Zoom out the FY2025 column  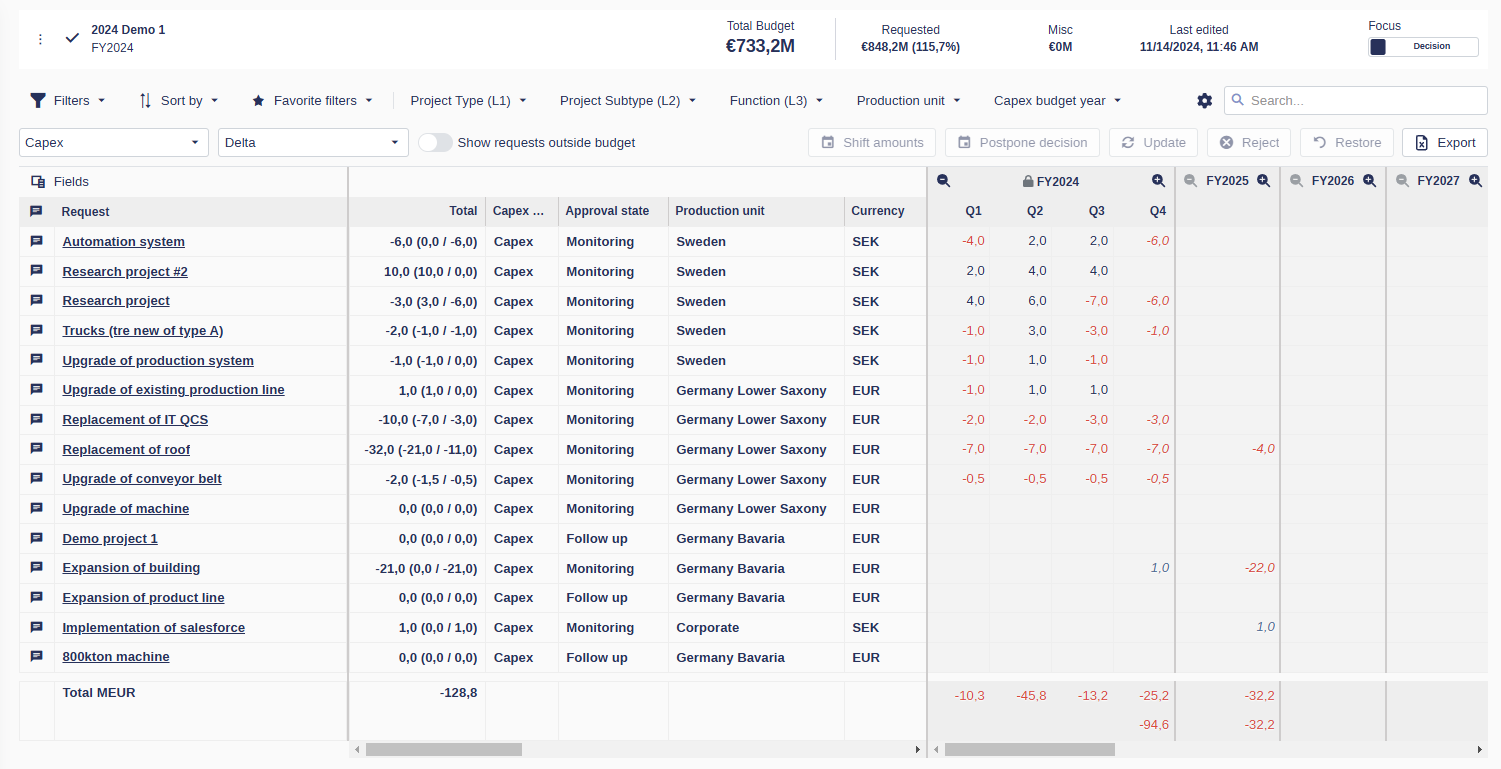click(1190, 181)
